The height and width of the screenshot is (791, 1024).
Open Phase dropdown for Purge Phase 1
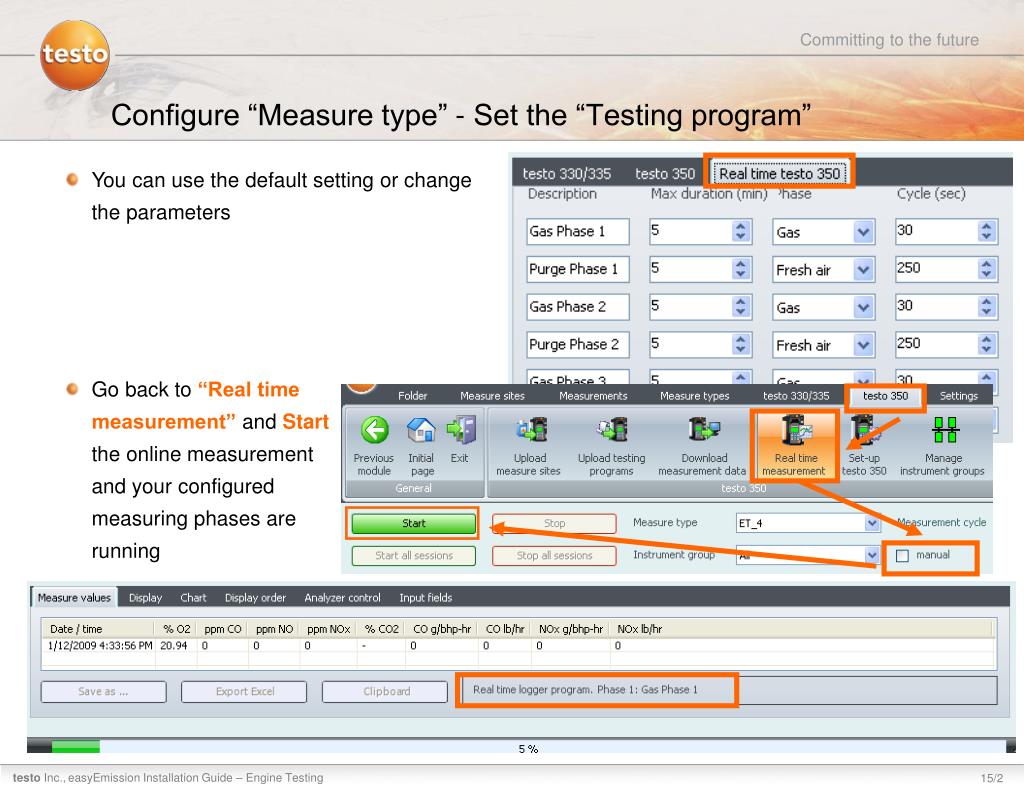click(863, 270)
